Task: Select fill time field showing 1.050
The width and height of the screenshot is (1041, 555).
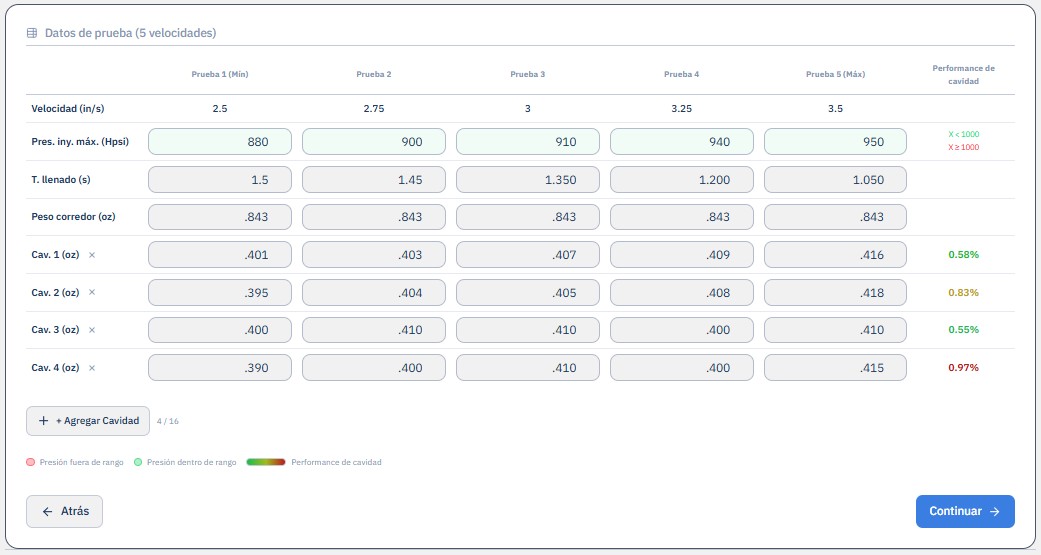Action: pyautogui.click(x=835, y=179)
